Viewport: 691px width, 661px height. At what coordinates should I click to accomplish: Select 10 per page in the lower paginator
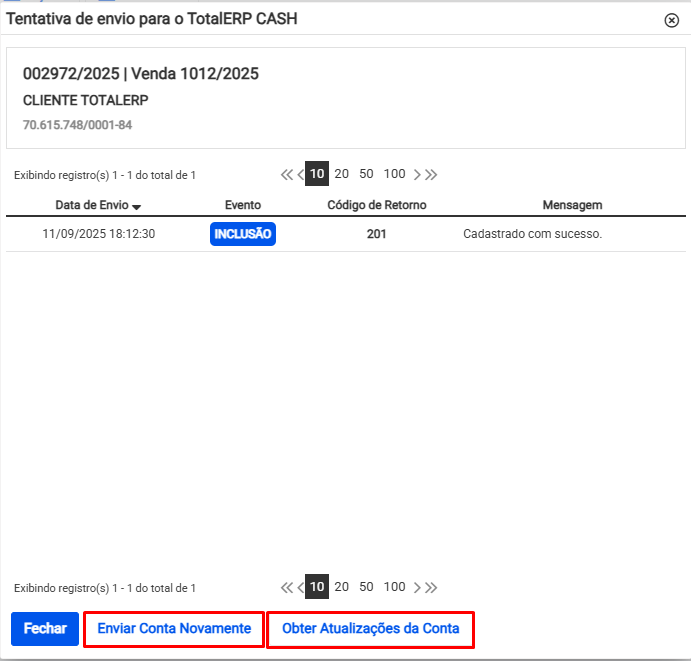[317, 588]
